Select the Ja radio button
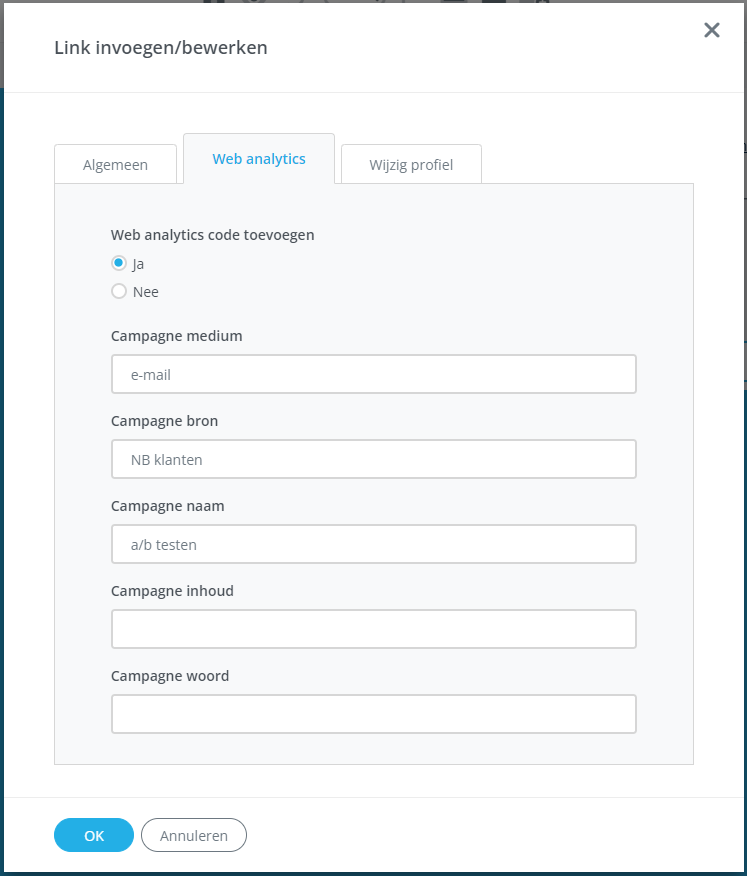 [x=119, y=264]
